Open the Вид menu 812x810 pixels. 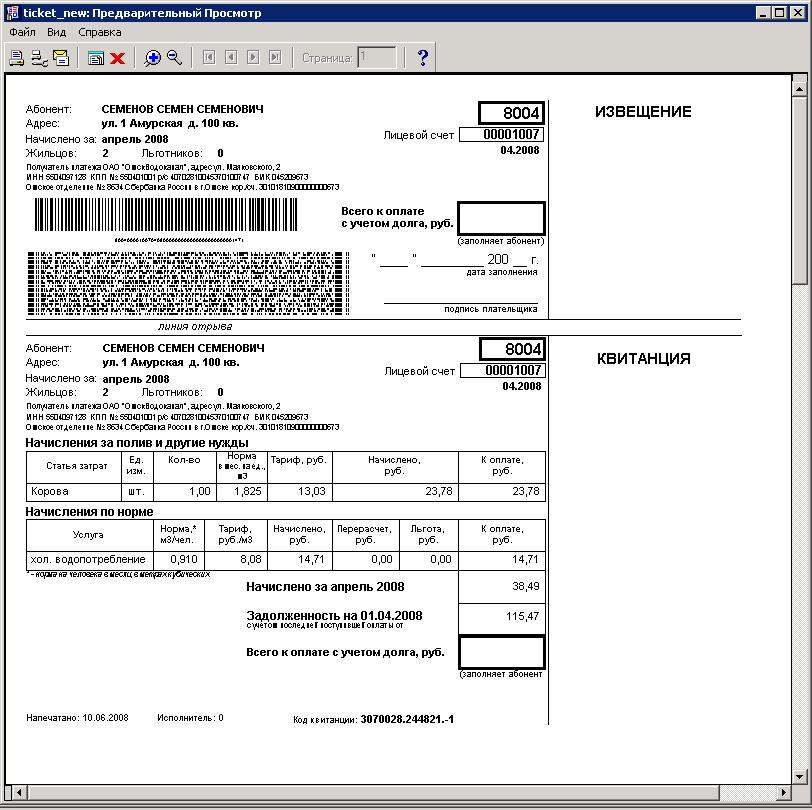point(57,32)
